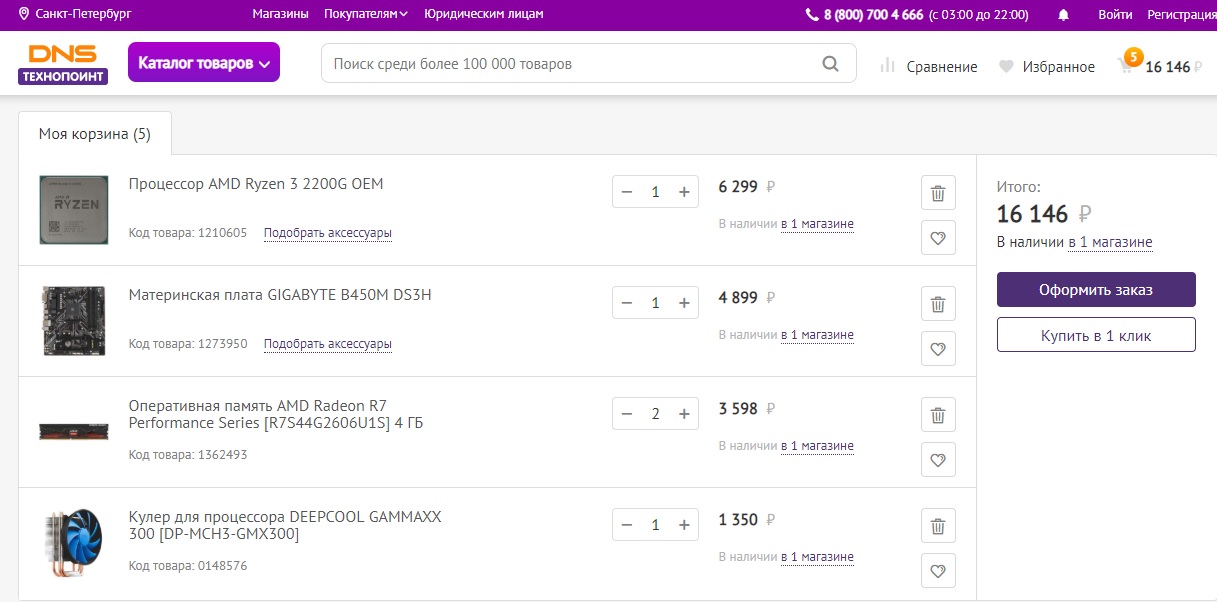Screen dimensions: 1217x602
Task: Open в 1 магазине link for Ryzen processor
Action: 817,224
